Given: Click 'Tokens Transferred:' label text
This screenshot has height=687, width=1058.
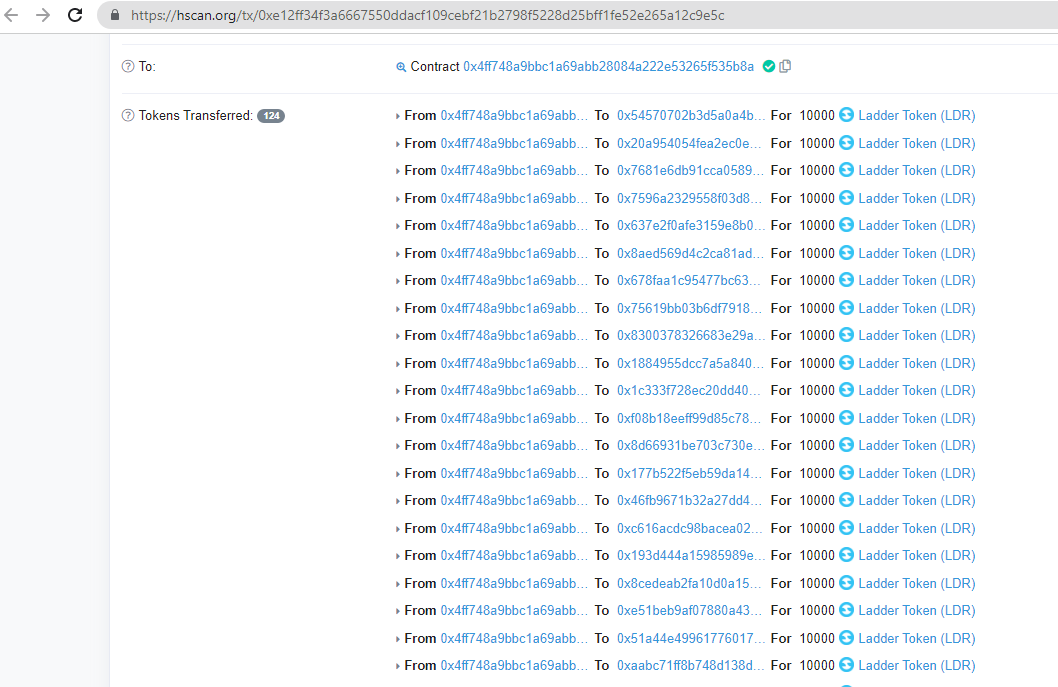Looking at the screenshot, I should point(196,115).
